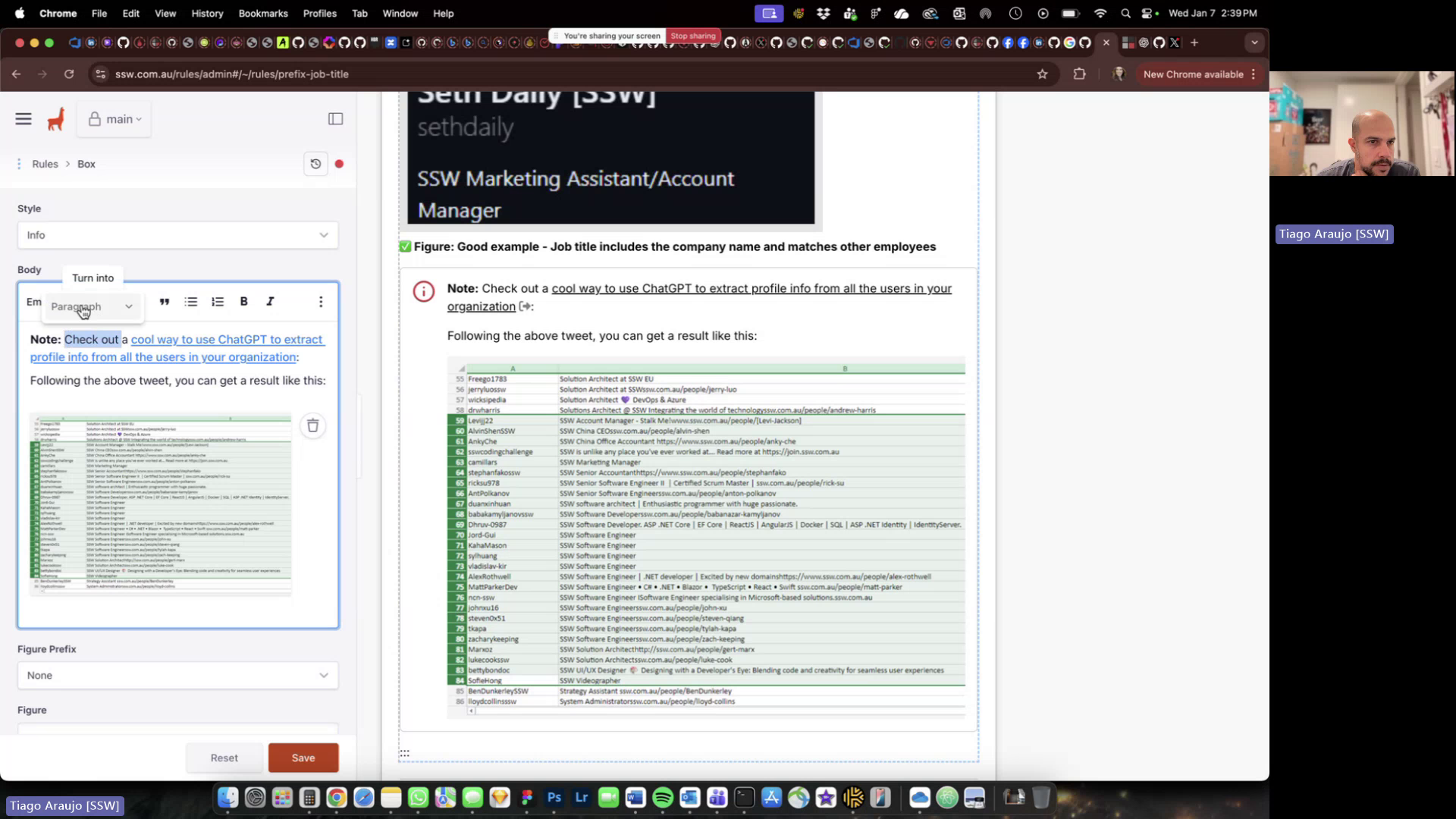Click the red status dot indicator
The width and height of the screenshot is (1456, 819).
coord(339,164)
